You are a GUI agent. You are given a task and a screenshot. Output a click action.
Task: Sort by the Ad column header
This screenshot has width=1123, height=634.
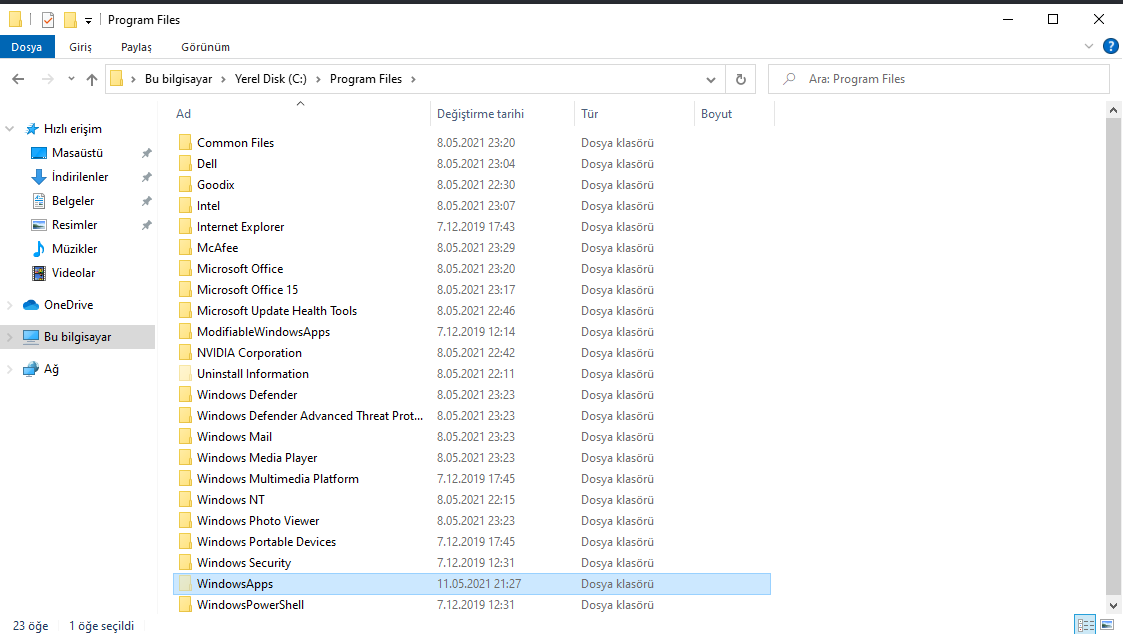pyautogui.click(x=183, y=114)
